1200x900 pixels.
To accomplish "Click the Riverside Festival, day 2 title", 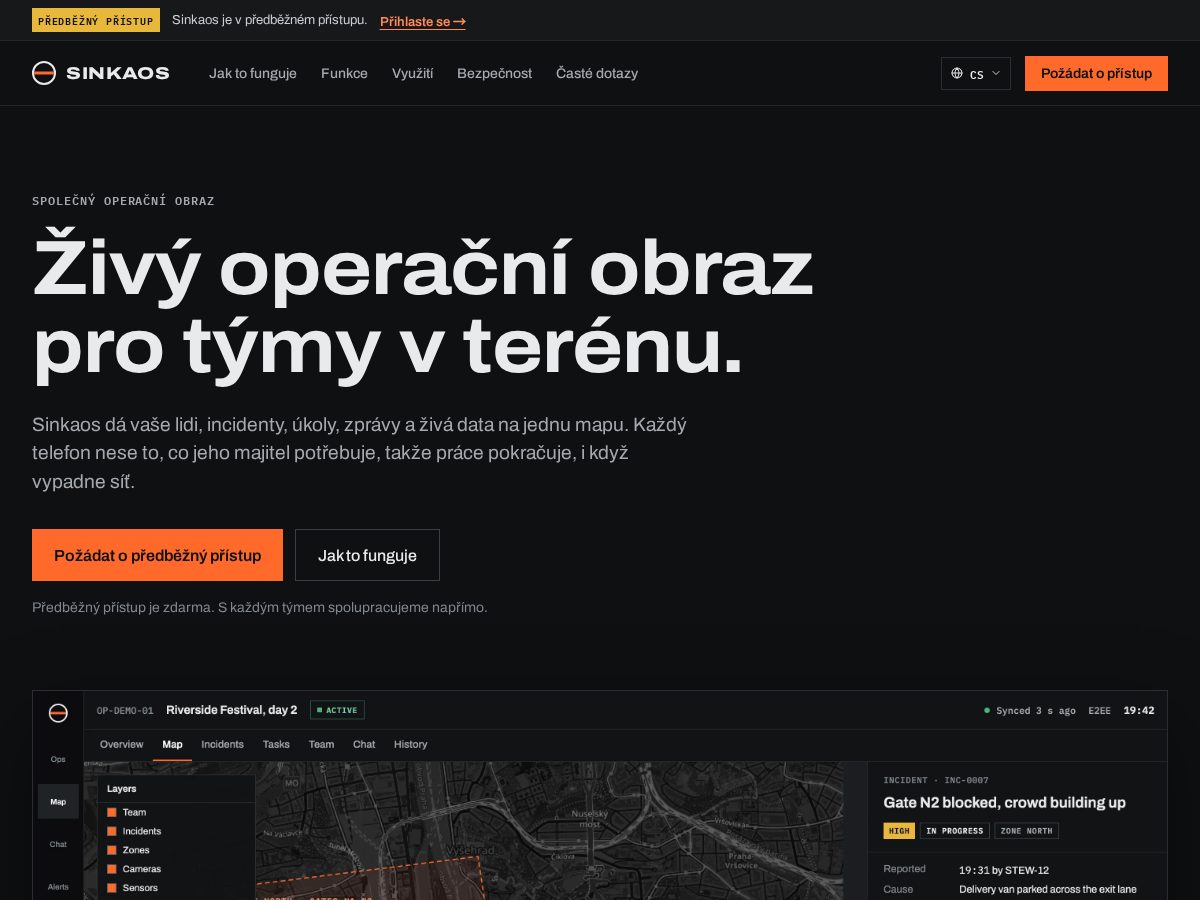I will [x=231, y=710].
